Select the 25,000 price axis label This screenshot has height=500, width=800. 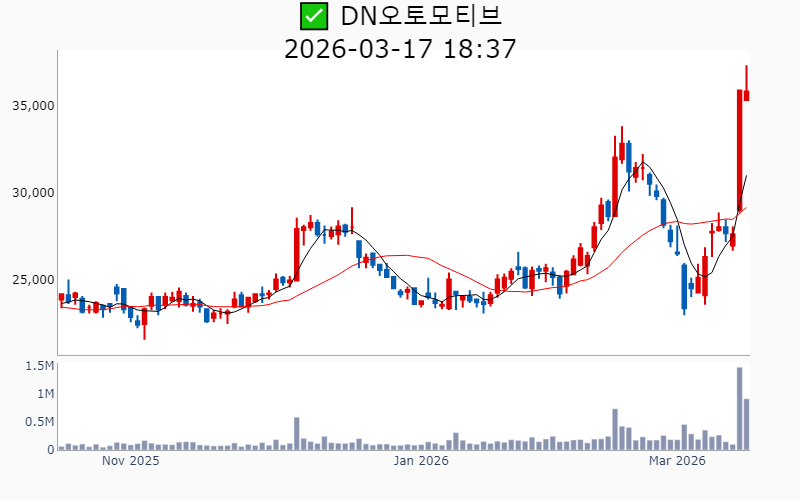click(32, 279)
